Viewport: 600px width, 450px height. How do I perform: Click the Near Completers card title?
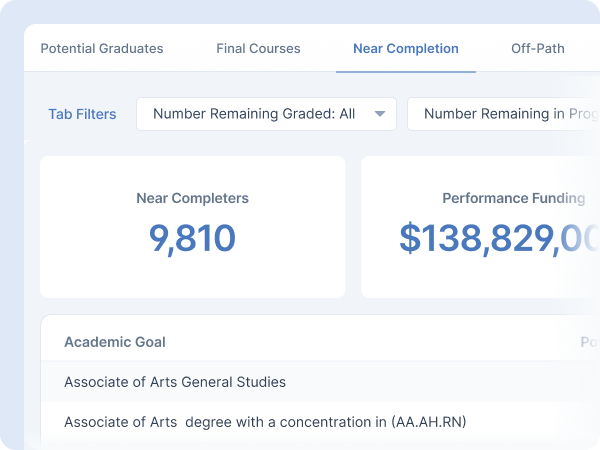(x=192, y=198)
